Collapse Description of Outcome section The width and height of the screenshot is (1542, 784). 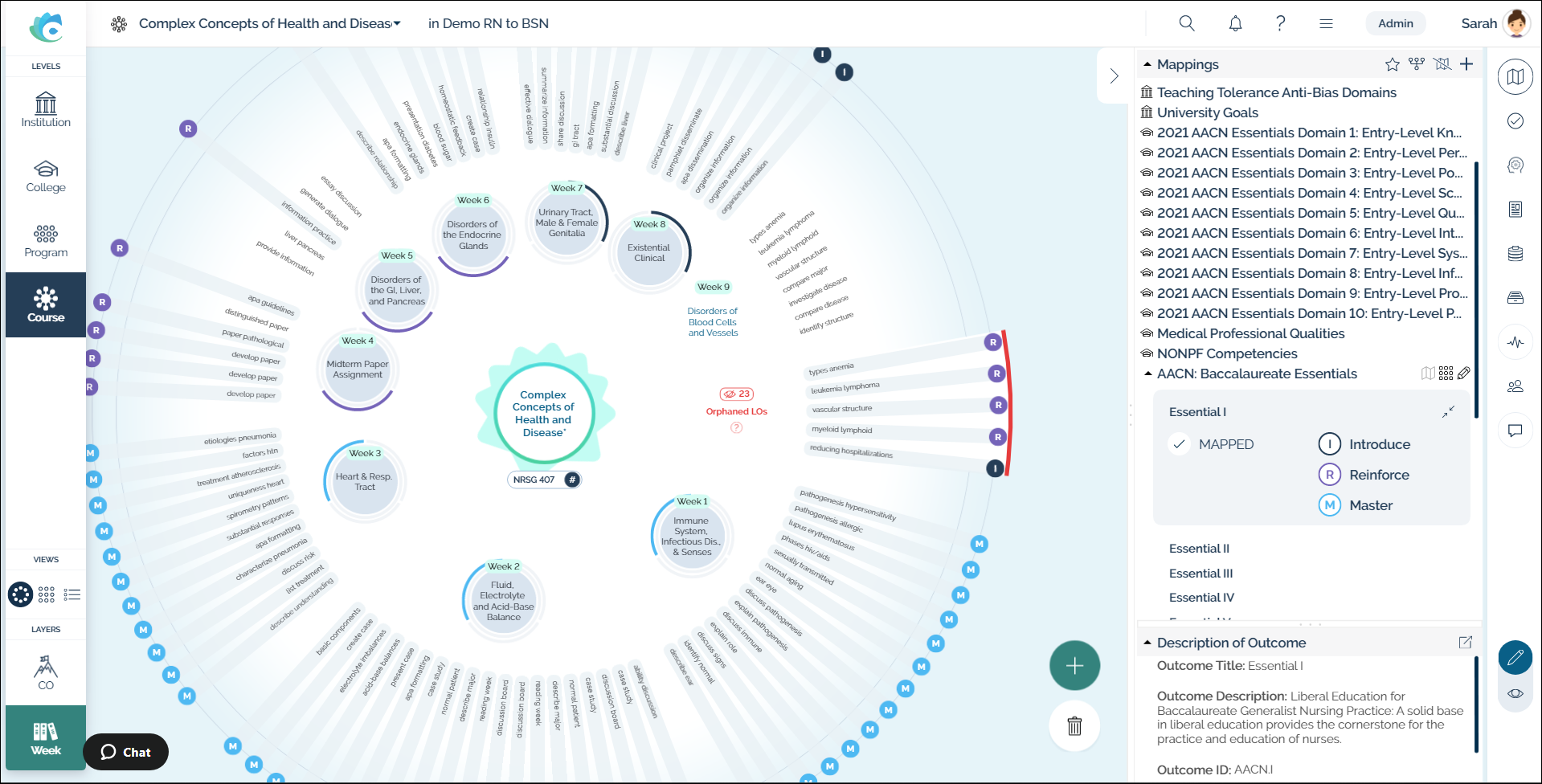point(1147,643)
